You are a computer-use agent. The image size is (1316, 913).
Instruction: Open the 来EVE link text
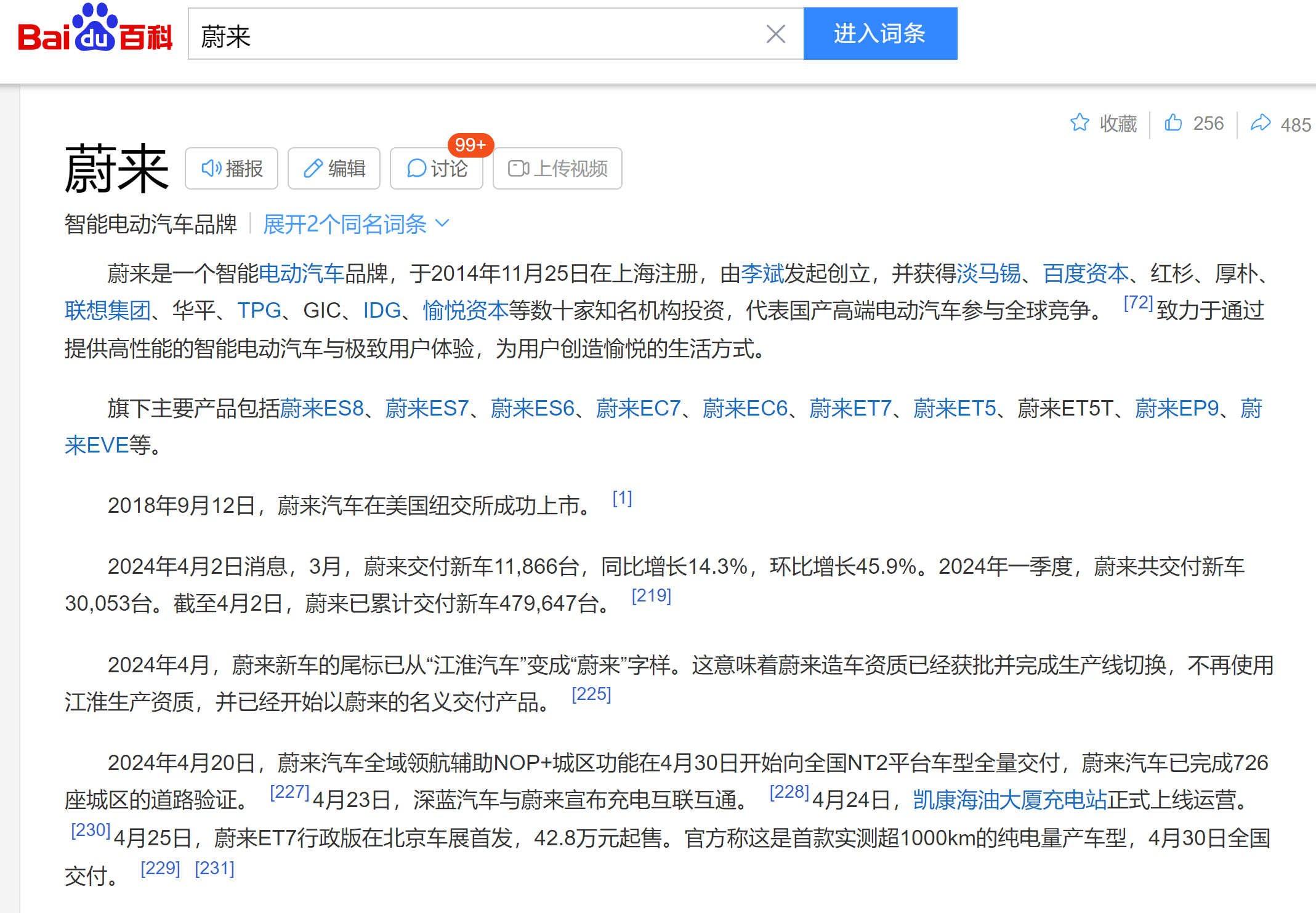[x=97, y=445]
